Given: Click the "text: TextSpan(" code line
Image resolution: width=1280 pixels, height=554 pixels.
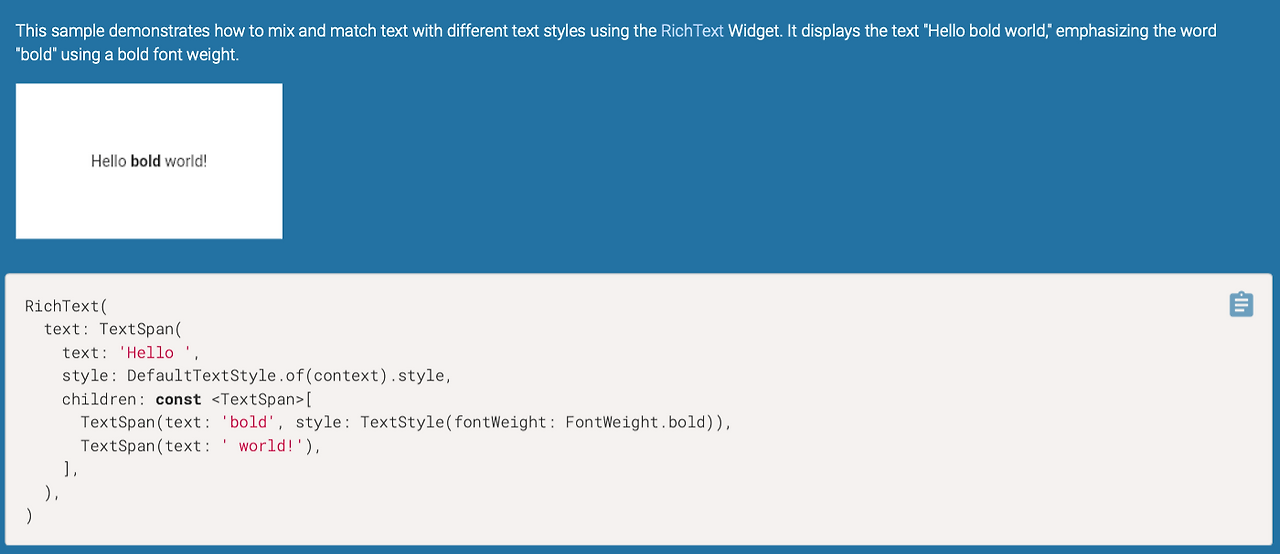Looking at the screenshot, I should [x=112, y=329].
